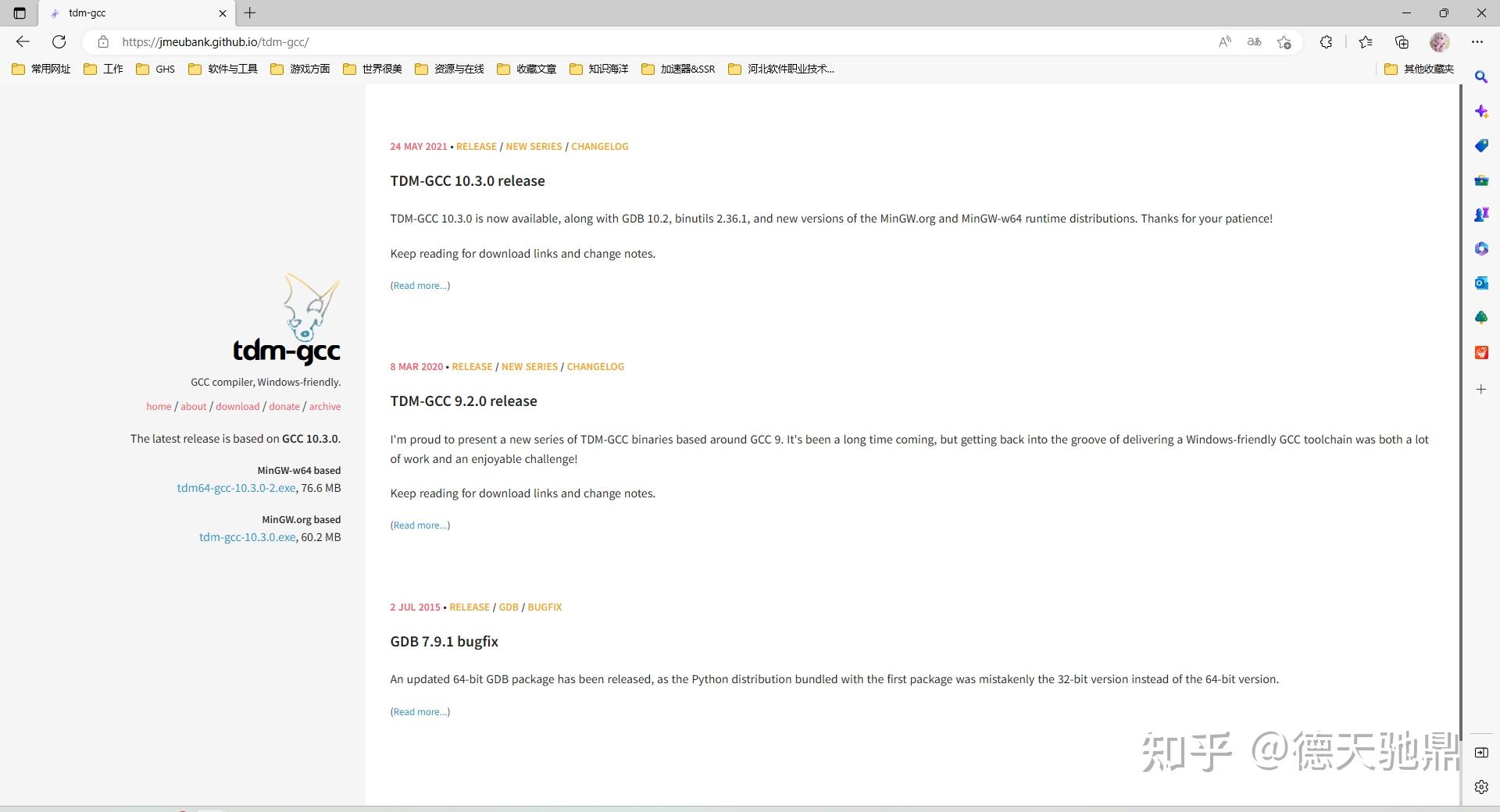Read more about the 10.3.0 release
Viewport: 1500px width, 812px height.
coord(420,286)
